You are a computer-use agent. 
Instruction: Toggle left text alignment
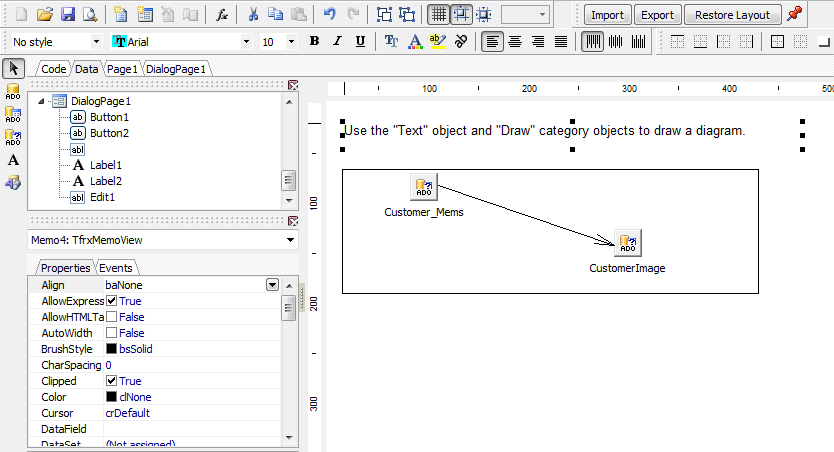point(492,41)
